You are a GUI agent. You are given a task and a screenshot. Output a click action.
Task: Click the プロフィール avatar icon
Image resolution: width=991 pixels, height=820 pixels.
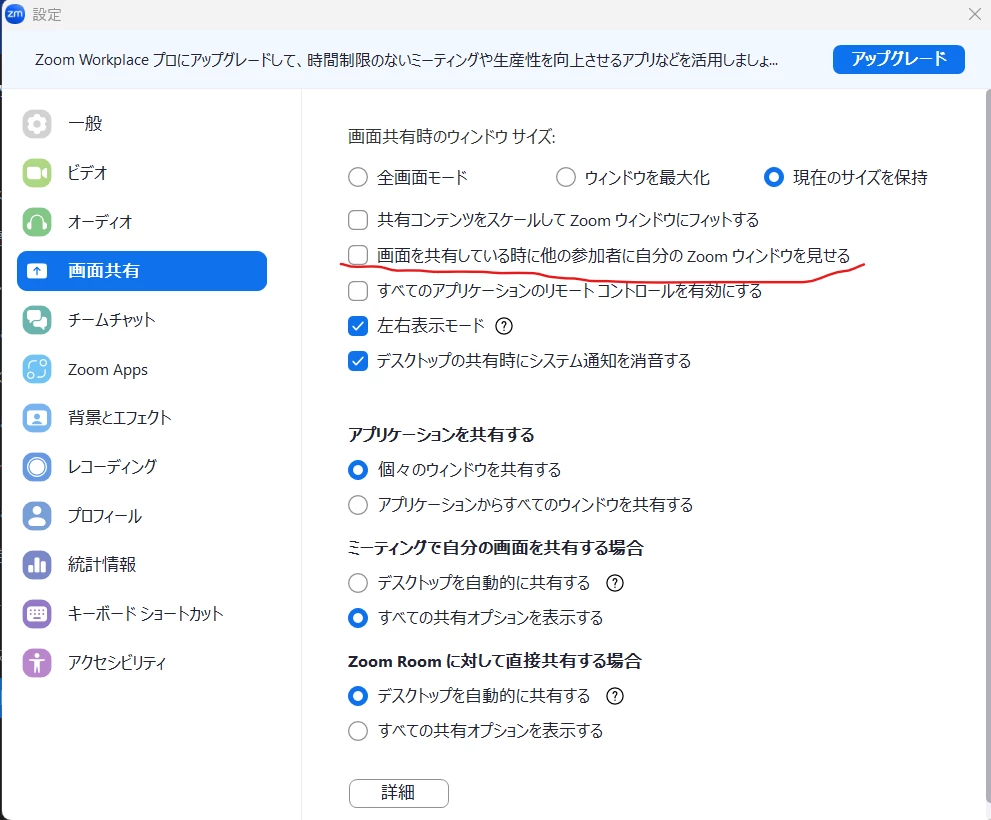click(37, 516)
